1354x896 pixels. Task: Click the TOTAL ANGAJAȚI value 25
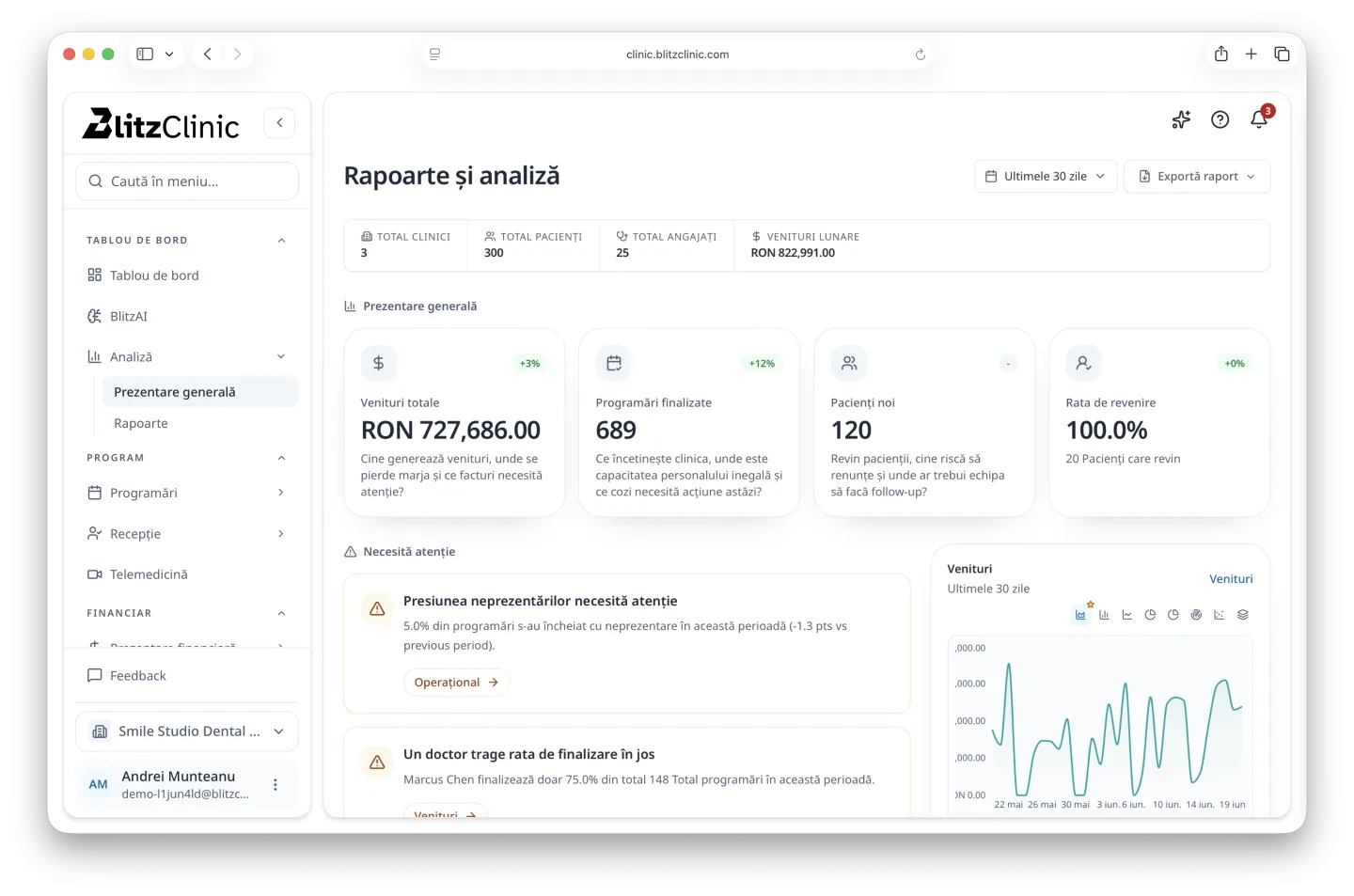point(622,253)
